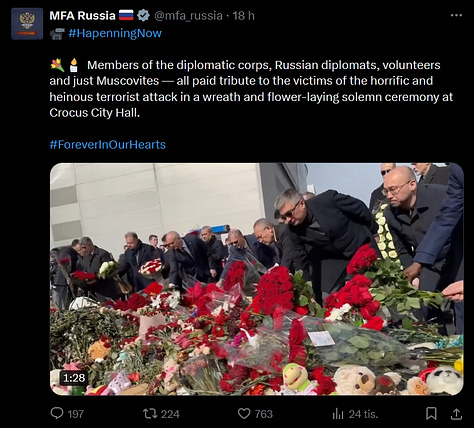The image size is (474, 428).
Task: Open the #HapenningNow hashtag link
Action: [115, 33]
